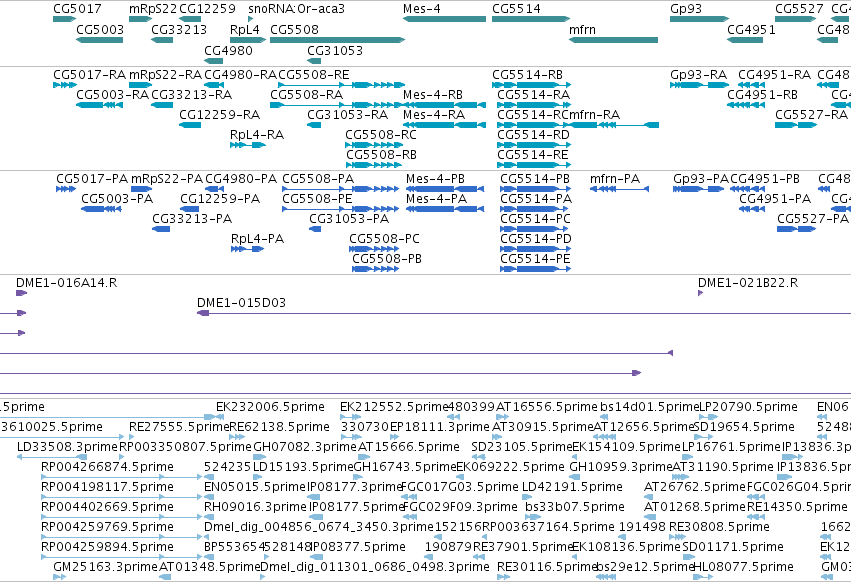The width and height of the screenshot is (851, 582).
Task: Select the CG12259 gene glyph
Action: (x=190, y=19)
